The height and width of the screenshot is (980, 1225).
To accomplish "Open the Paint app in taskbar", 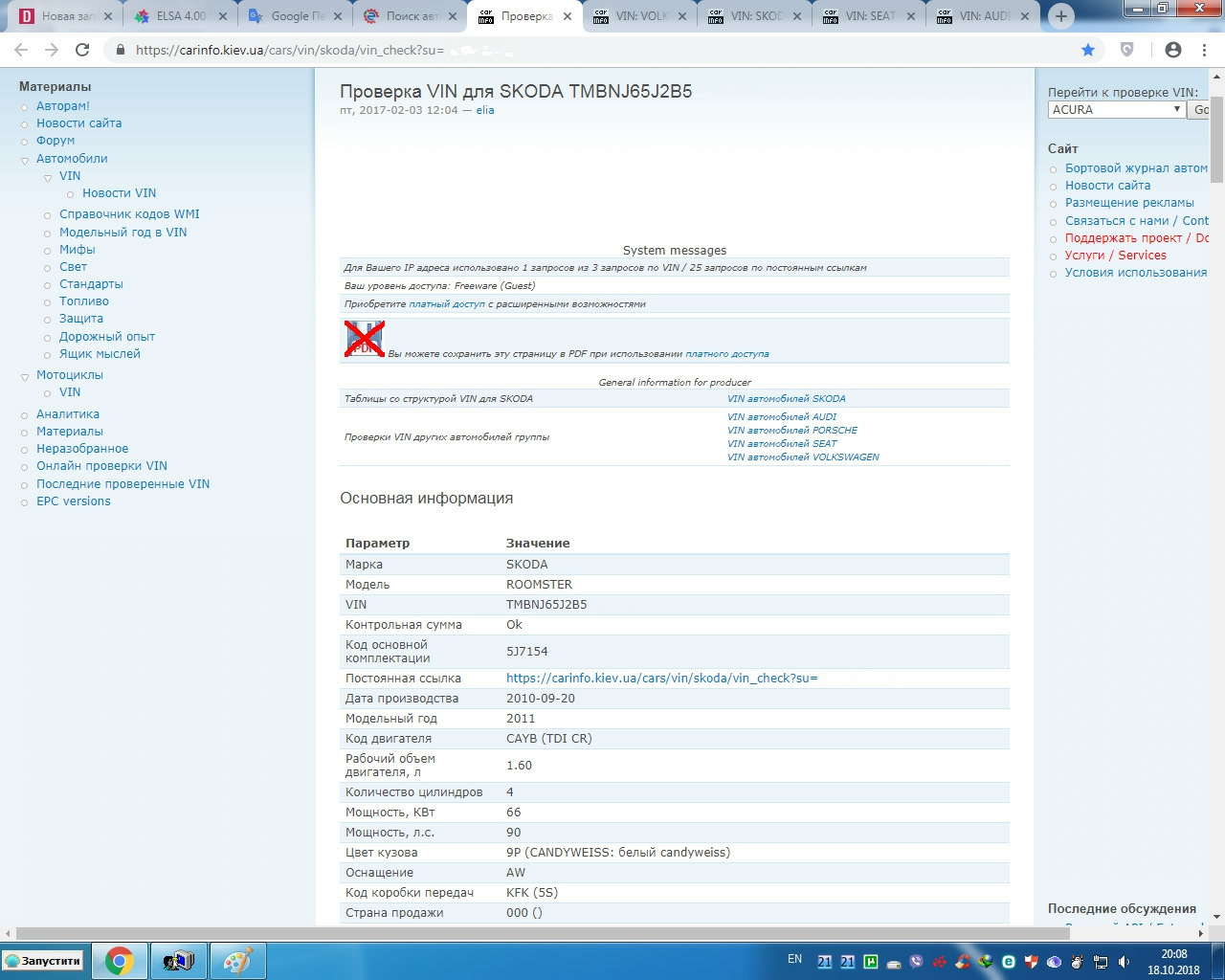I will [x=237, y=961].
